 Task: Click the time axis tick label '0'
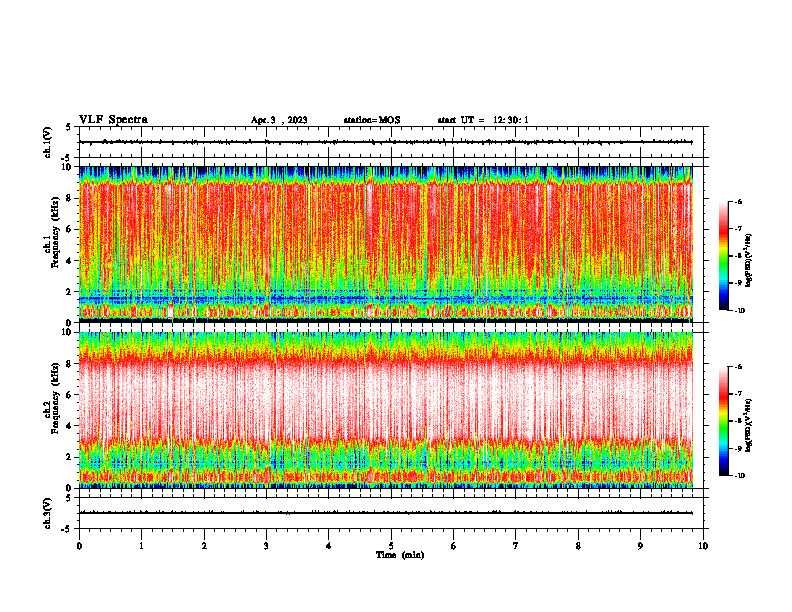click(79, 546)
